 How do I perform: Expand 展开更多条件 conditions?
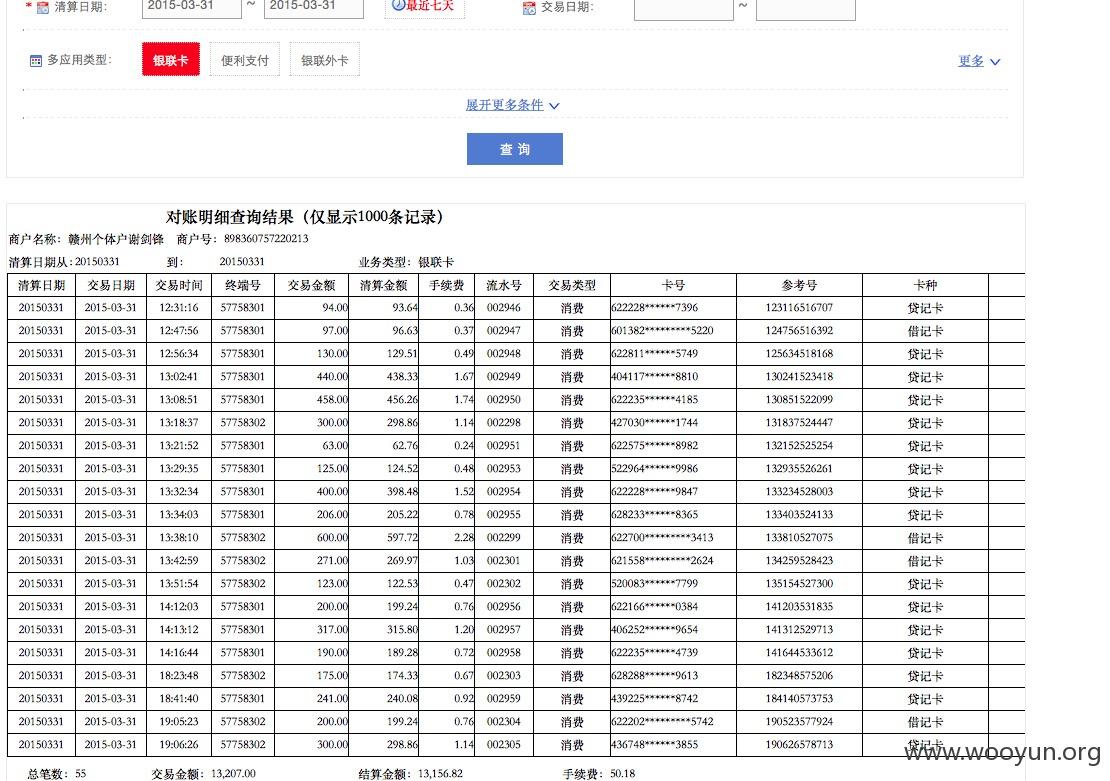tap(513, 105)
